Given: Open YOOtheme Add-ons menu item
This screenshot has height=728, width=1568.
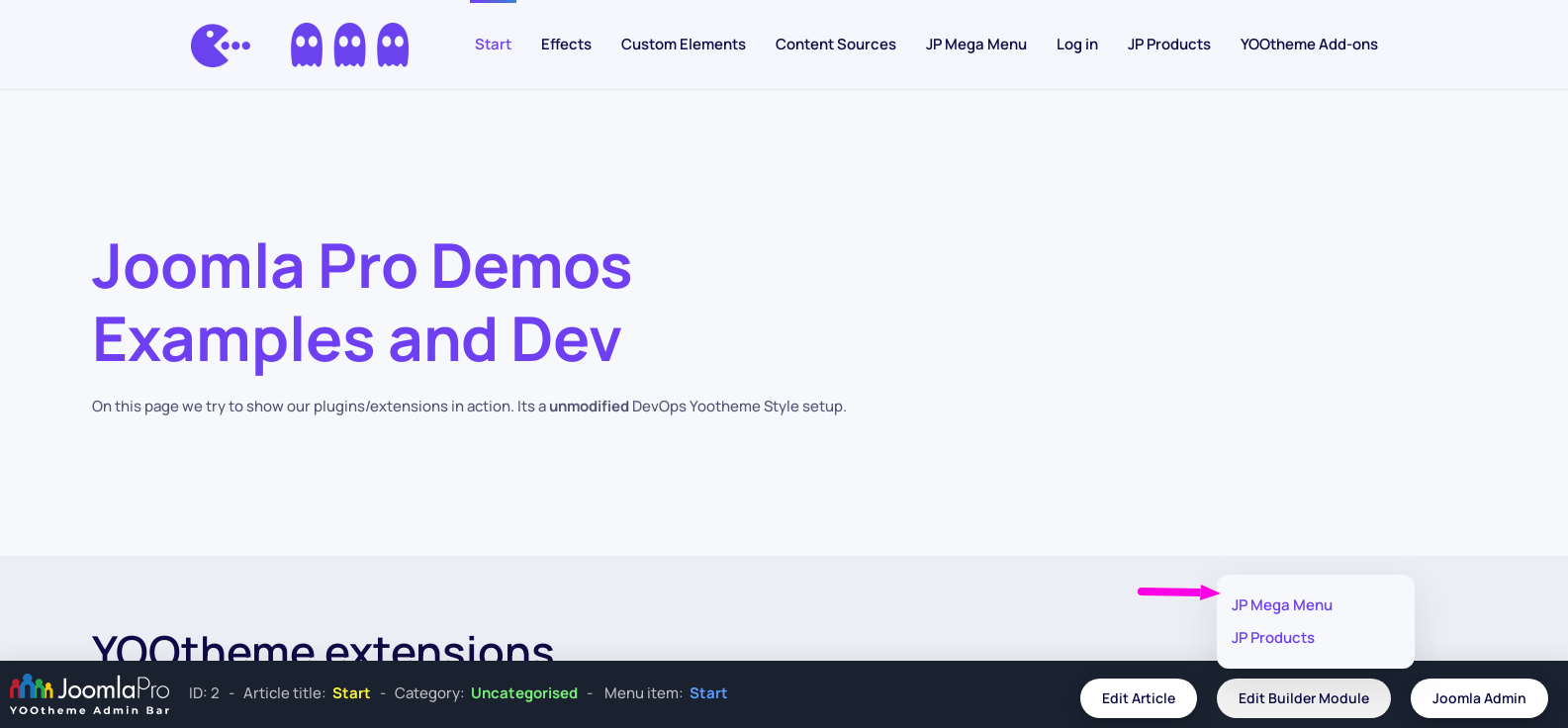Looking at the screenshot, I should [1309, 45].
